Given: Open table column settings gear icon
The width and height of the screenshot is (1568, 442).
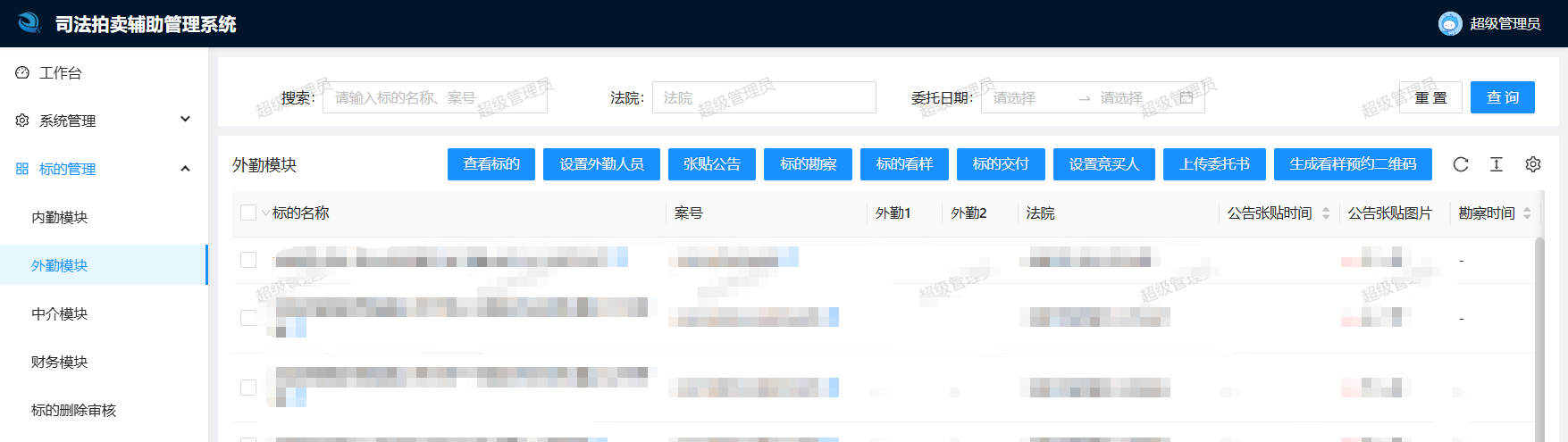Looking at the screenshot, I should [1533, 164].
